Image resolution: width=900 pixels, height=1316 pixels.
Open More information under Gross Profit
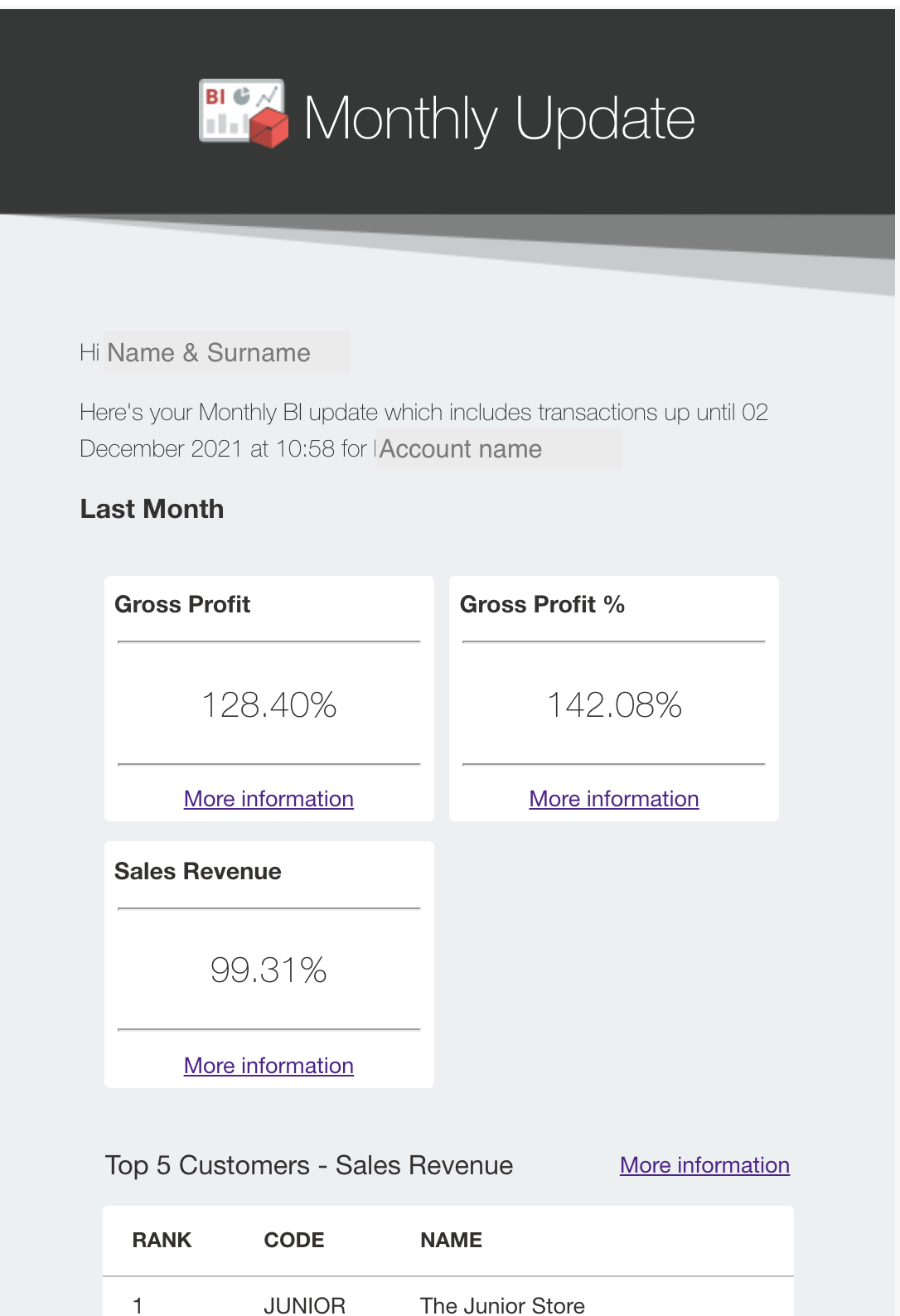(x=269, y=799)
